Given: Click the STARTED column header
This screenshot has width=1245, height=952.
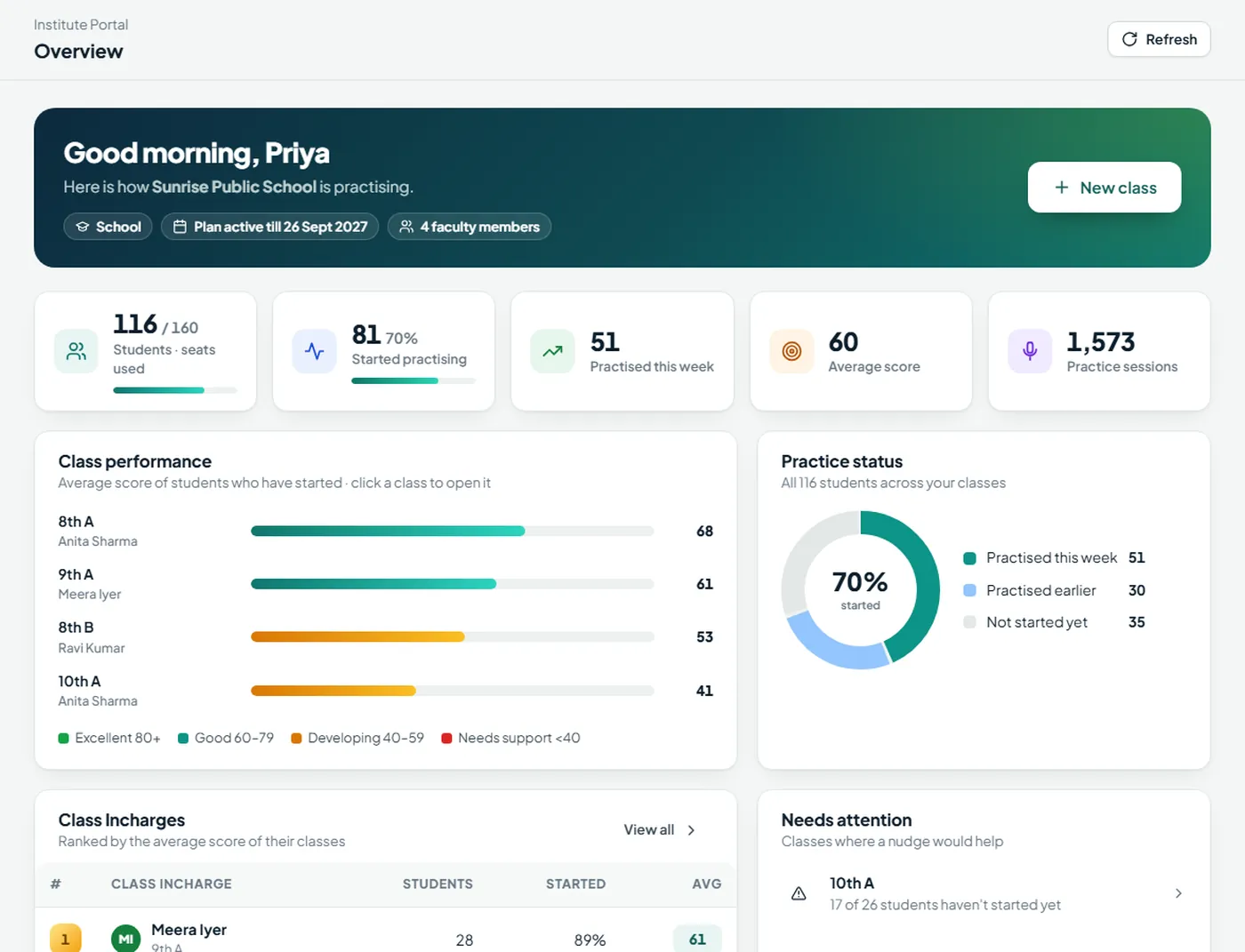Looking at the screenshot, I should [x=575, y=884].
